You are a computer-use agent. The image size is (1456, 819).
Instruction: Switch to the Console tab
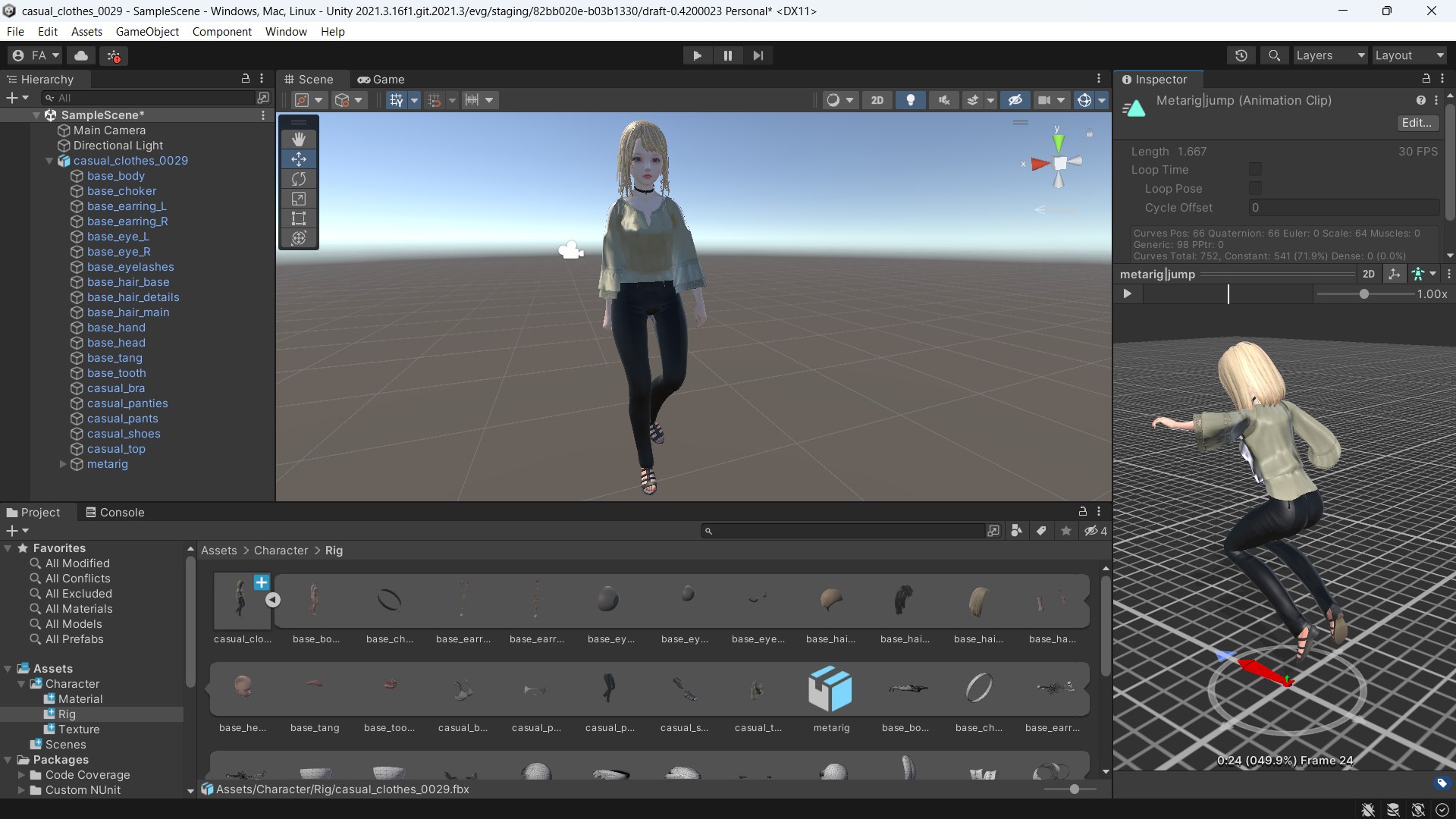pos(115,513)
